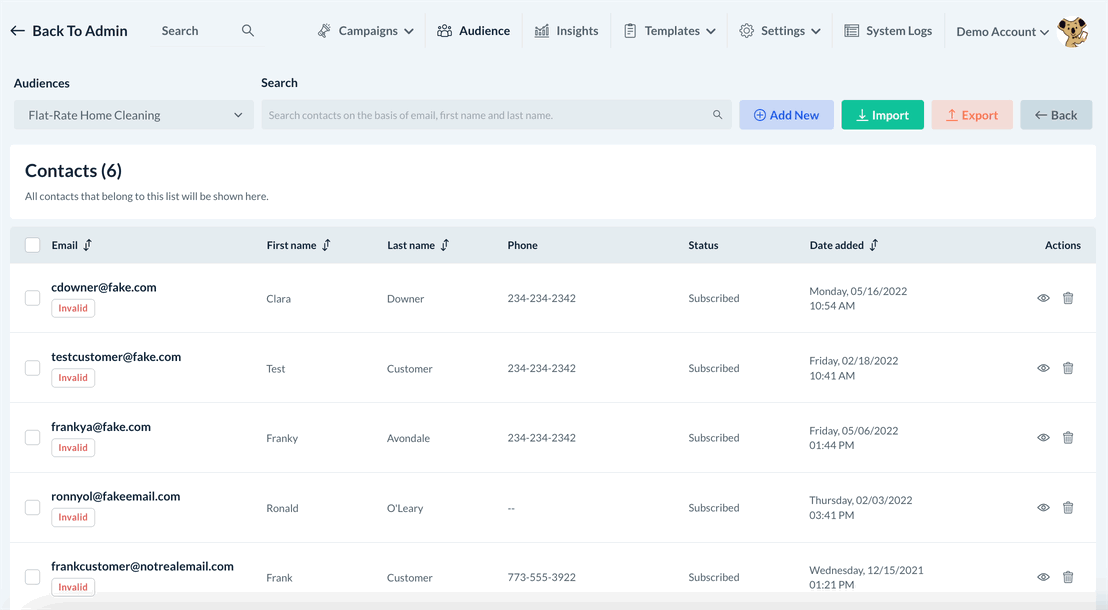Remove ronnyol@fakeemail.com using trash icon
This screenshot has height=610, width=1108.
(x=1068, y=508)
